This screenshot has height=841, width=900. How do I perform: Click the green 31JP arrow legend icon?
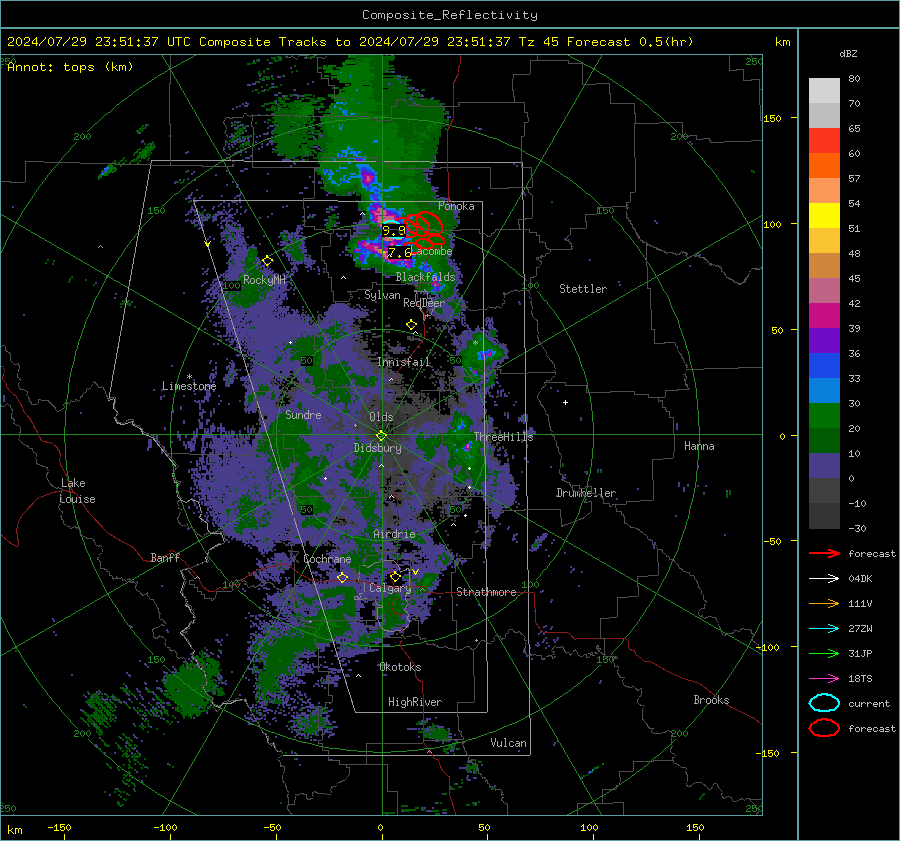click(824, 653)
